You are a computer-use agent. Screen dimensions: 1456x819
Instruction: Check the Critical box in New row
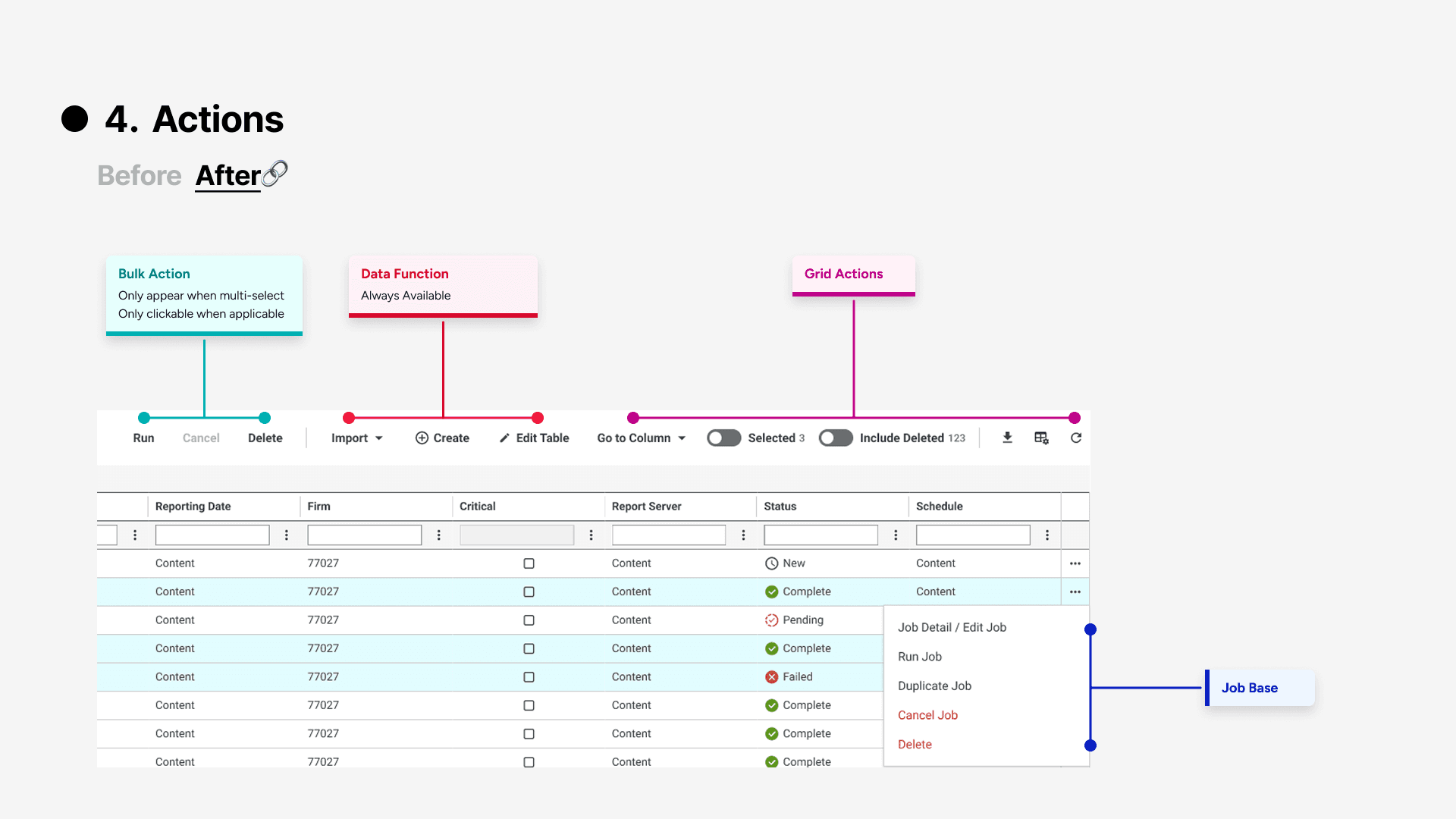point(529,563)
